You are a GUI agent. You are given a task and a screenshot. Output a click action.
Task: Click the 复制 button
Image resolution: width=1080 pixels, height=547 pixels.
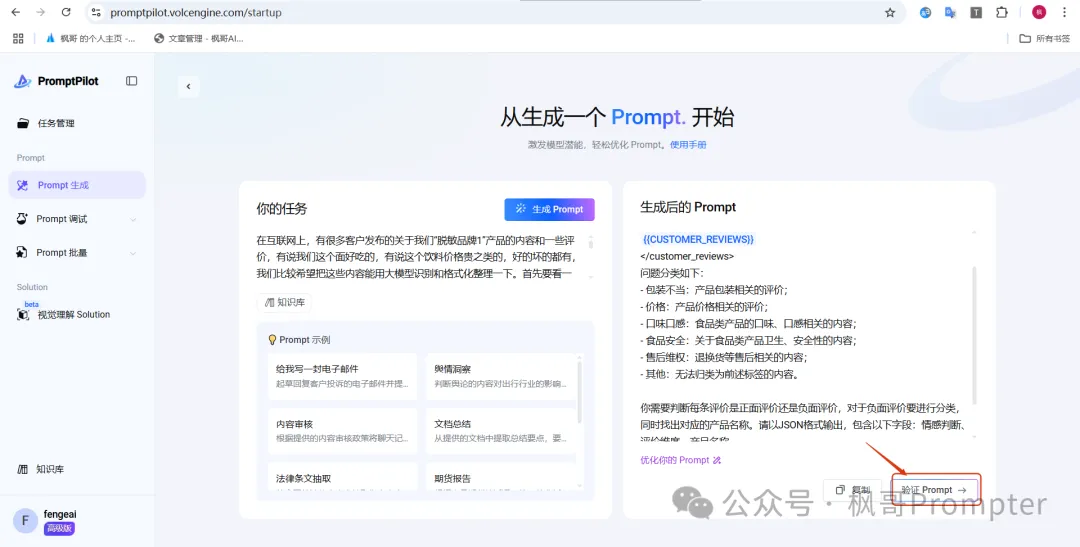coord(853,490)
